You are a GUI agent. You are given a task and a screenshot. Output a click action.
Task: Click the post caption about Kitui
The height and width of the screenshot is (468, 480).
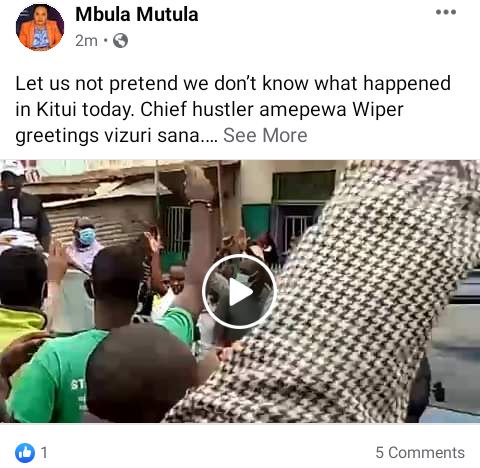[x=233, y=109]
